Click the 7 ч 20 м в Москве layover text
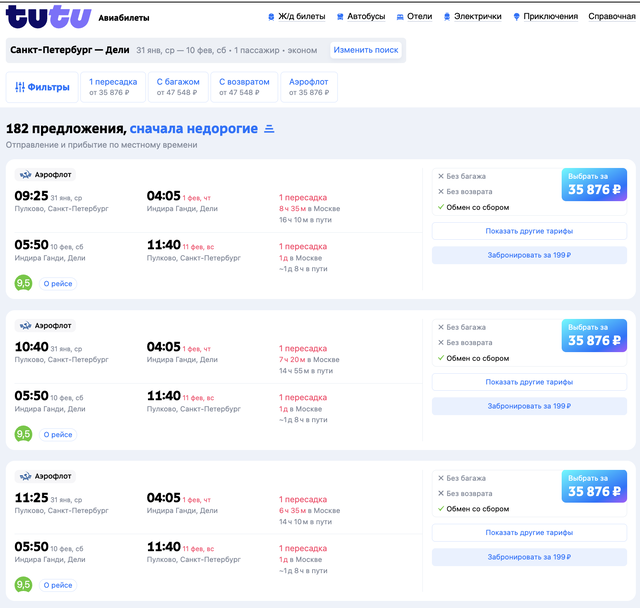Image resolution: width=640 pixels, height=608 pixels. tap(309, 359)
